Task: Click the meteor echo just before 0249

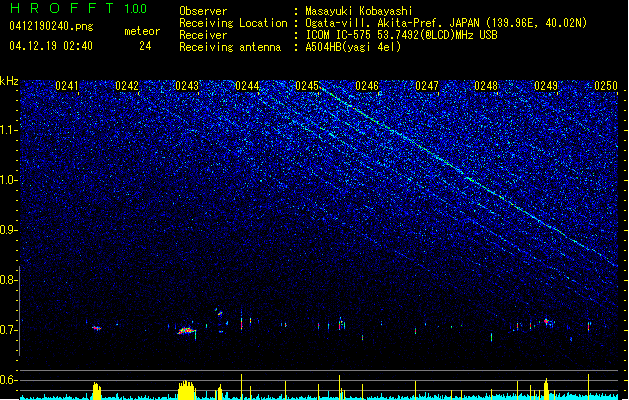Action: tap(547, 321)
